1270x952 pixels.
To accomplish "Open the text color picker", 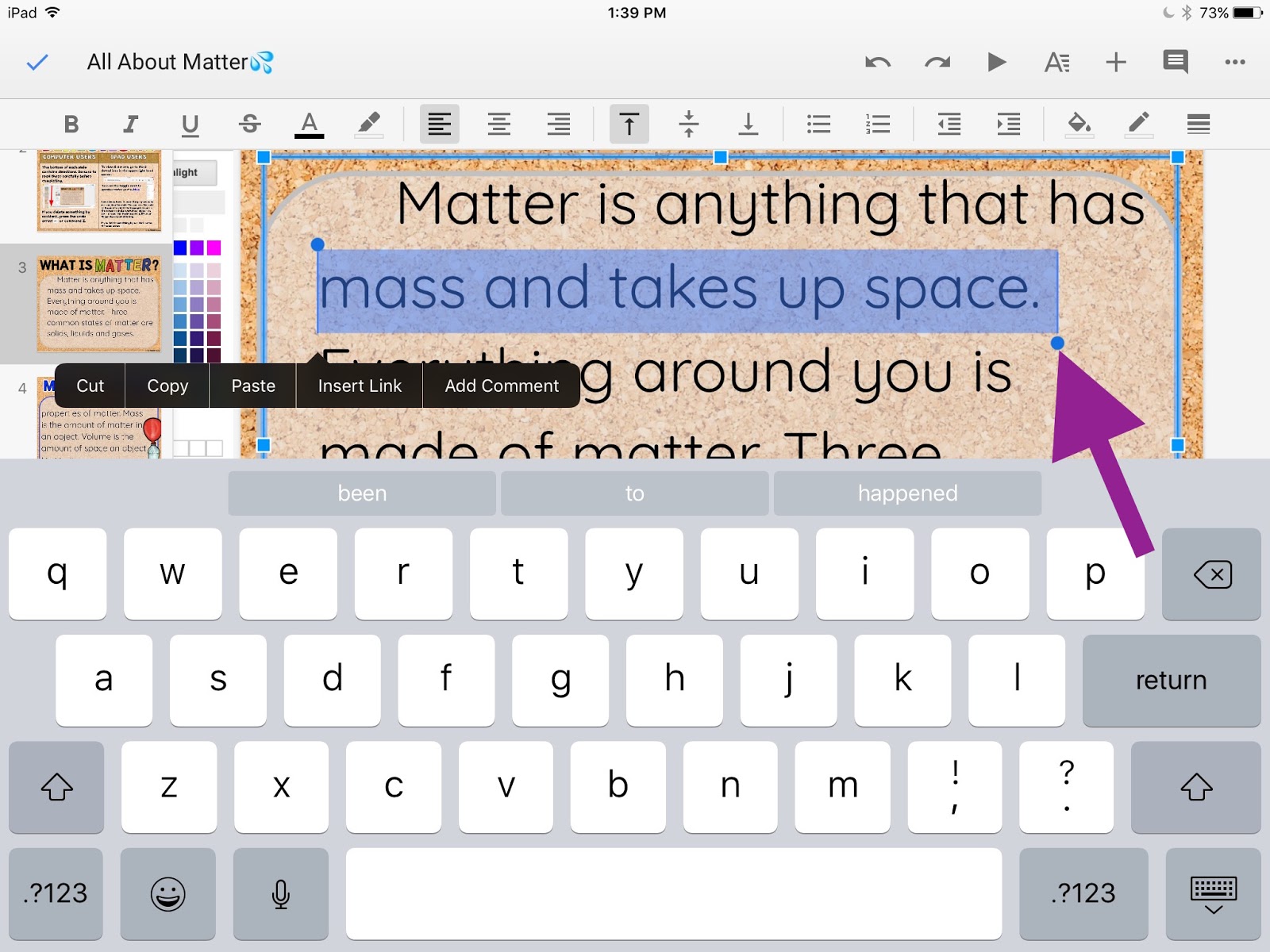I will (x=309, y=124).
